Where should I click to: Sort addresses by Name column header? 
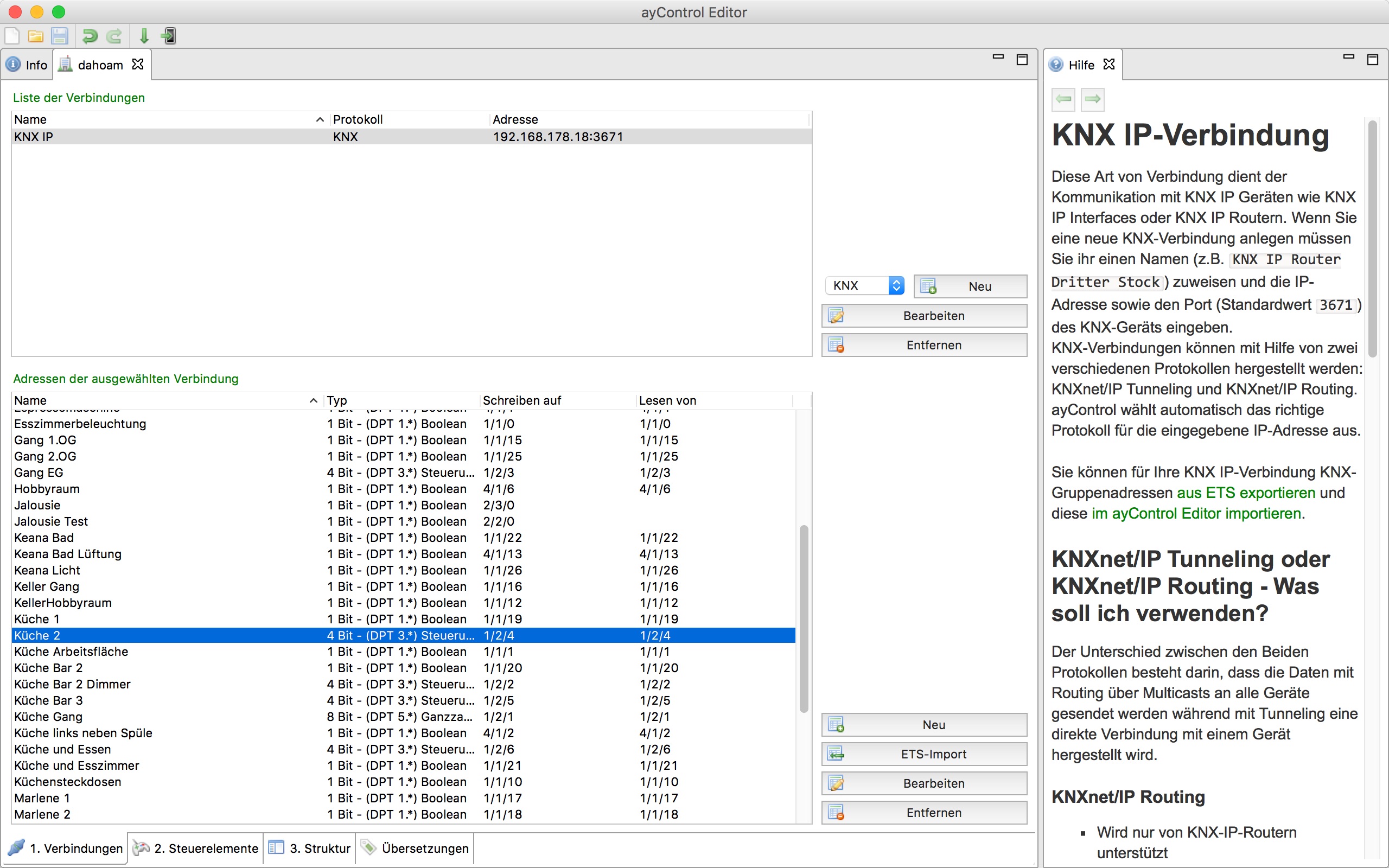[x=167, y=400]
